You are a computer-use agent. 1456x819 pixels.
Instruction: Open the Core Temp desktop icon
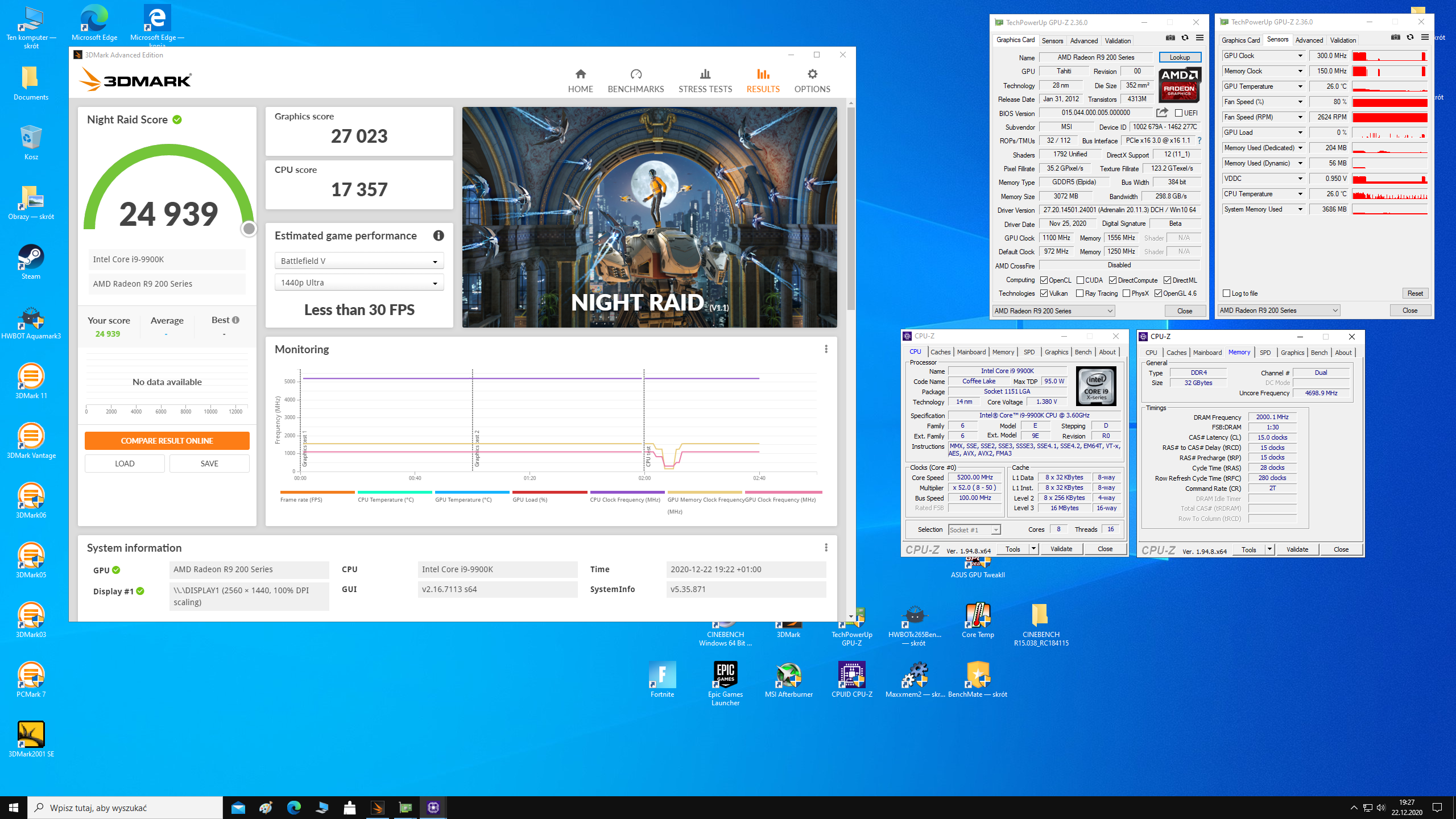click(x=978, y=620)
